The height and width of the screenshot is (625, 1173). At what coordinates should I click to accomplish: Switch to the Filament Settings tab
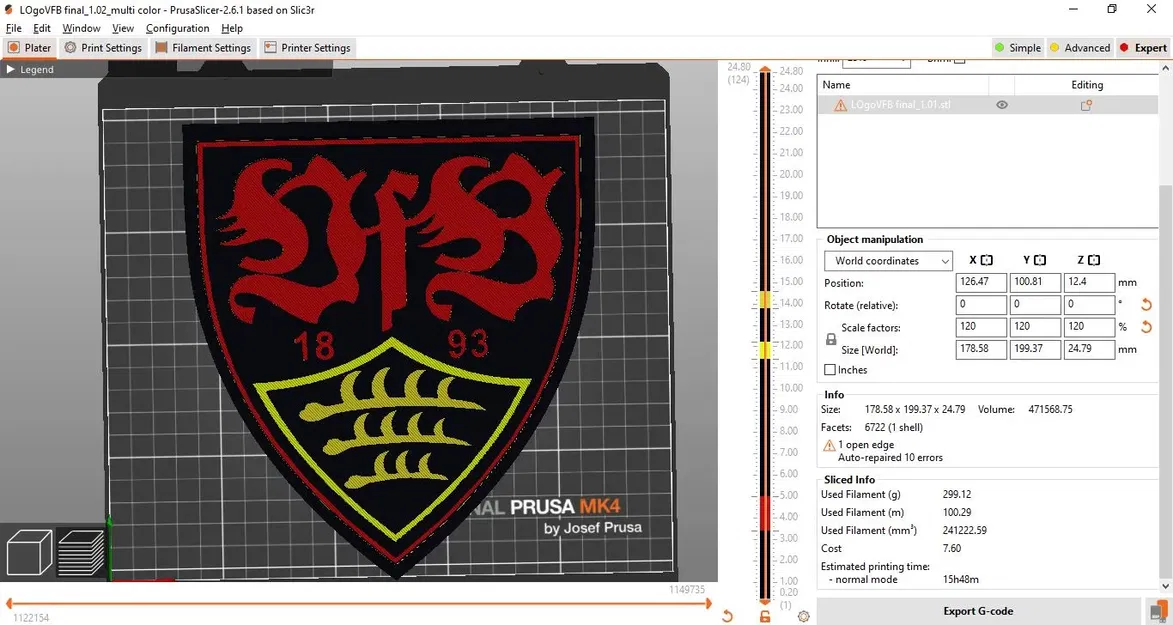[203, 47]
